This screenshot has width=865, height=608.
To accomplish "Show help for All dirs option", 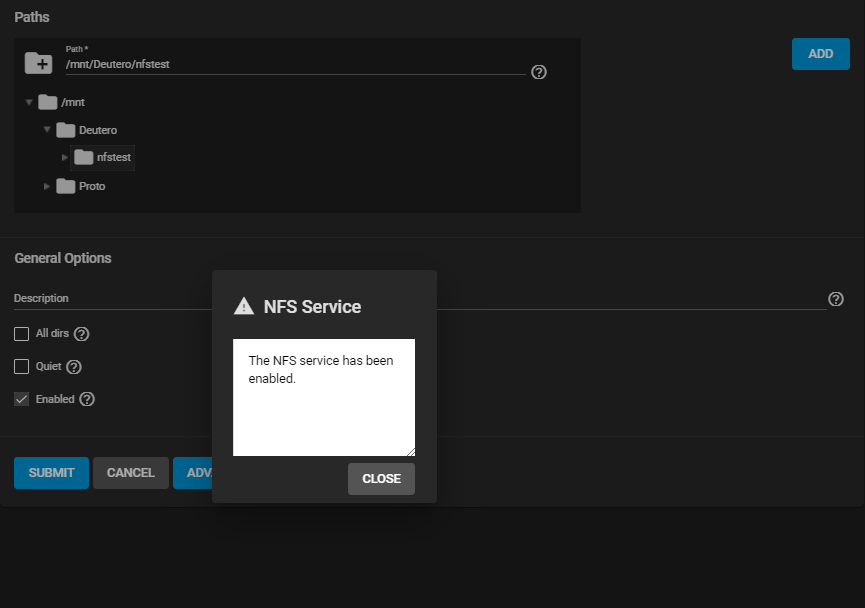I will tap(82, 334).
